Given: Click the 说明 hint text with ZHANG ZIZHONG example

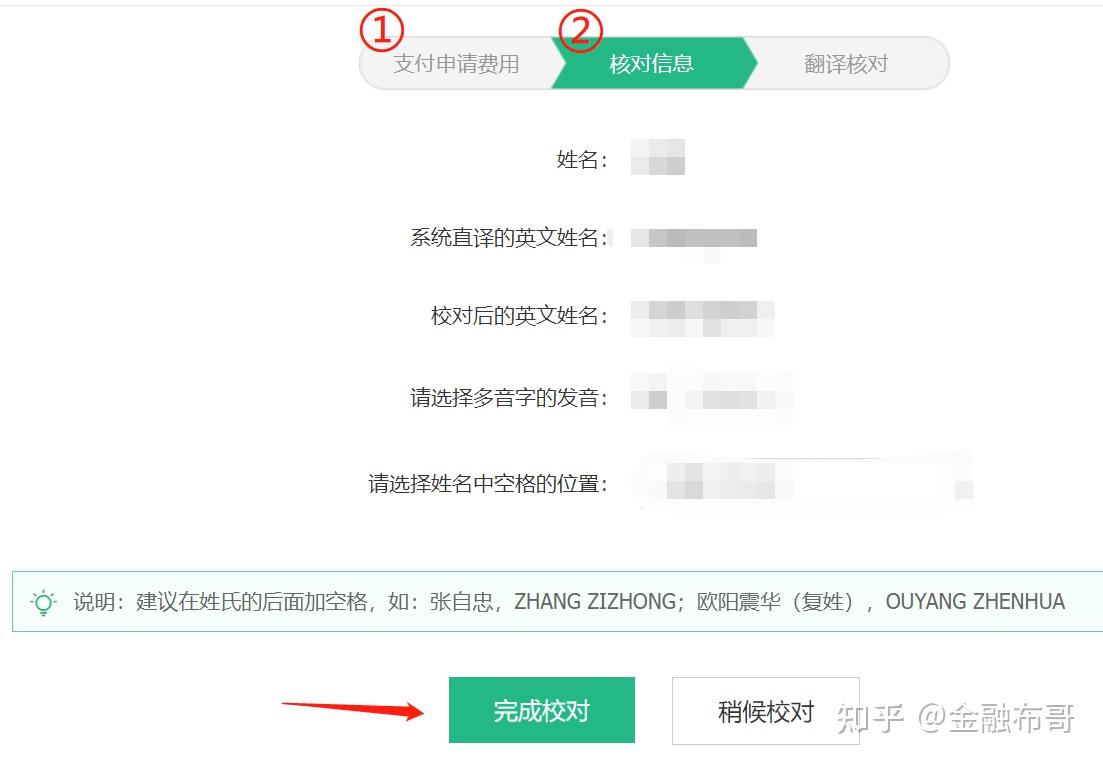Looking at the screenshot, I should pos(568,602).
